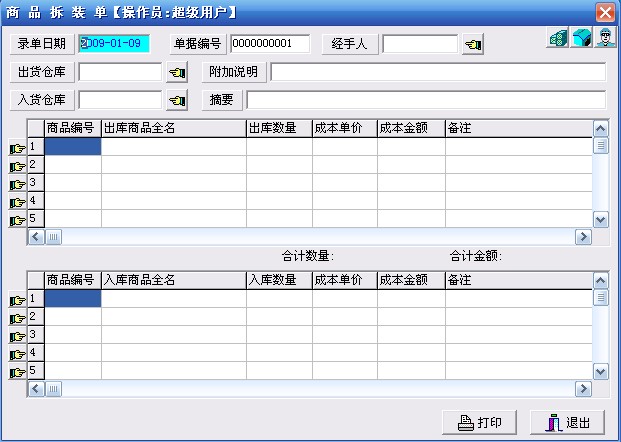Select 入库商品全名 column header

click(173, 280)
